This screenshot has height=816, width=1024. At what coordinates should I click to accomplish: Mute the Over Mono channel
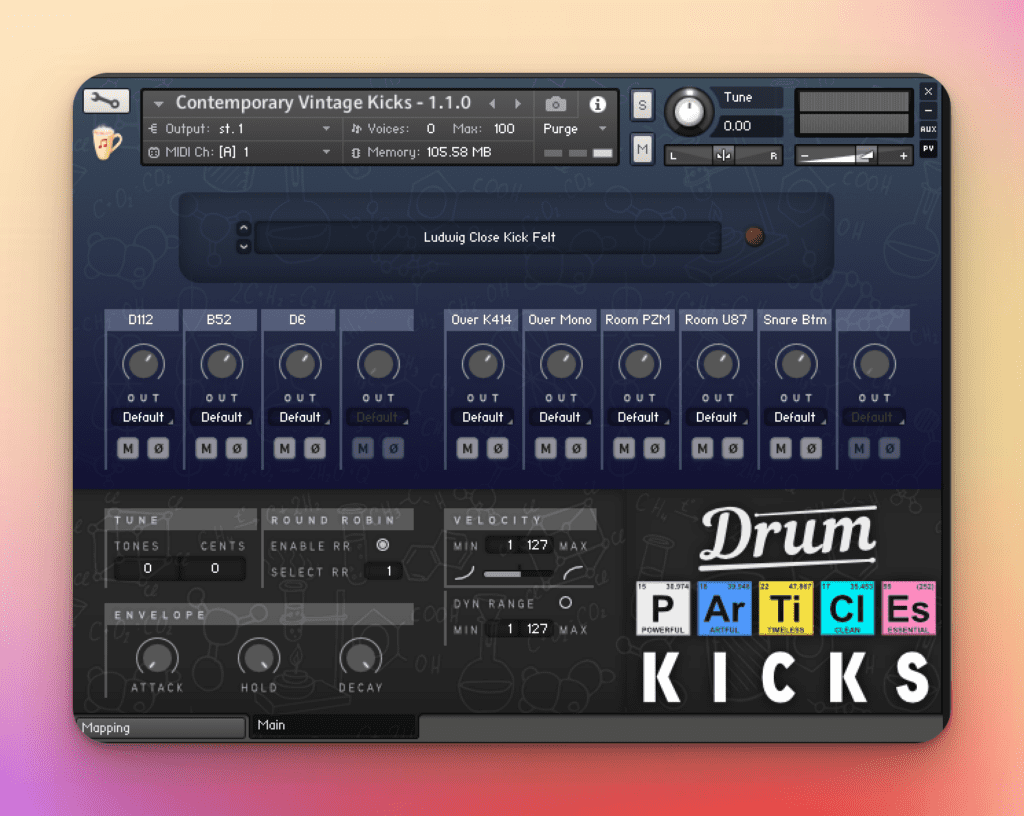tap(546, 448)
